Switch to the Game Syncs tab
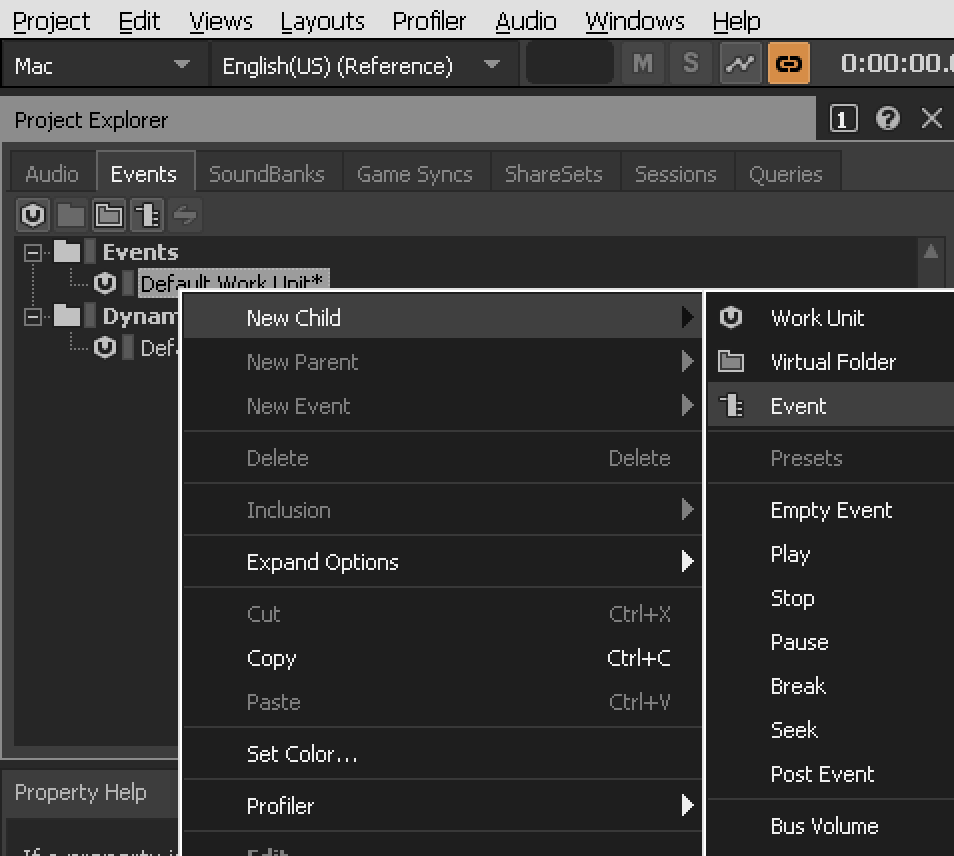The height and width of the screenshot is (856, 954). tap(415, 174)
